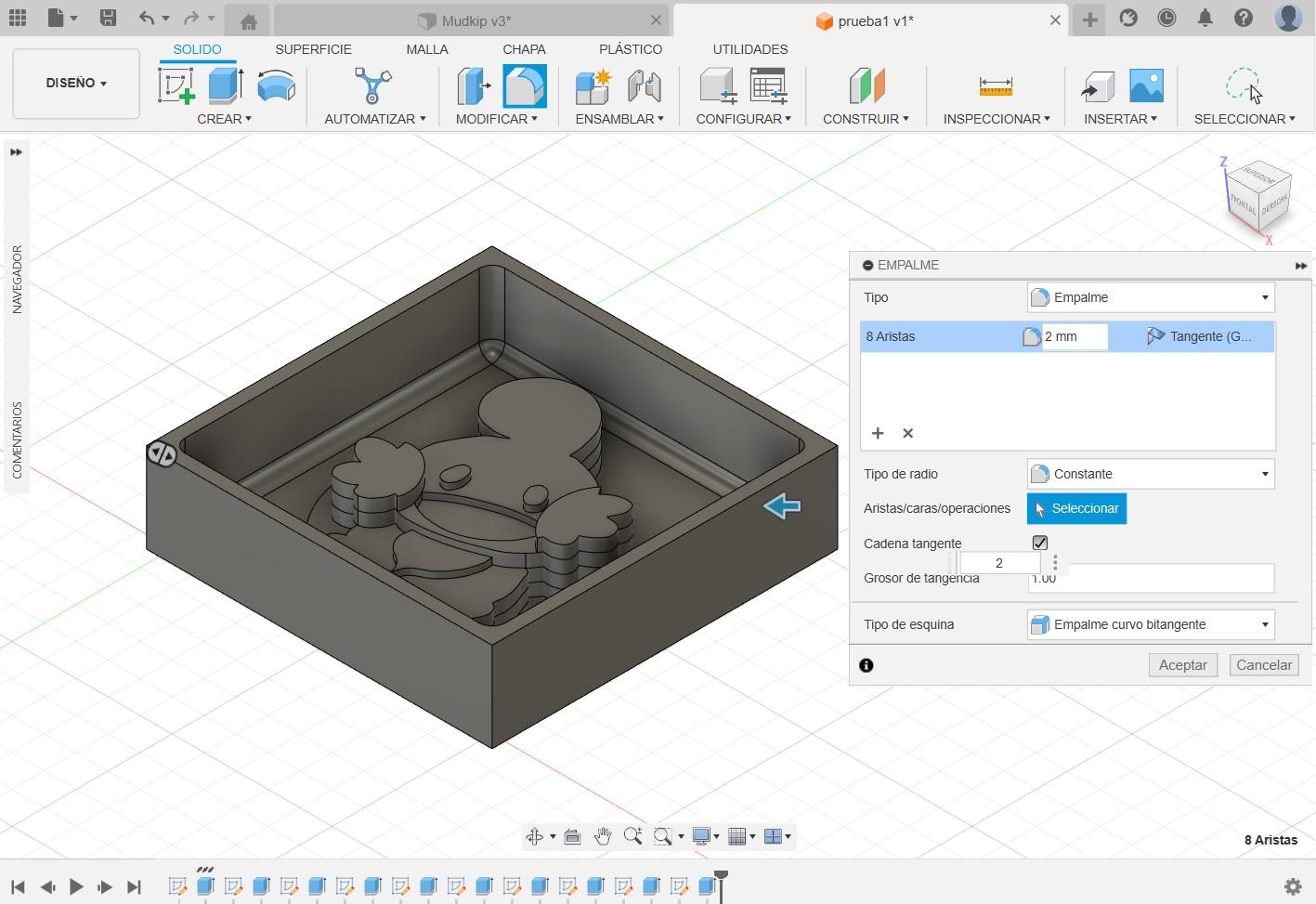Select the Offset Plane construct icon

[866, 85]
